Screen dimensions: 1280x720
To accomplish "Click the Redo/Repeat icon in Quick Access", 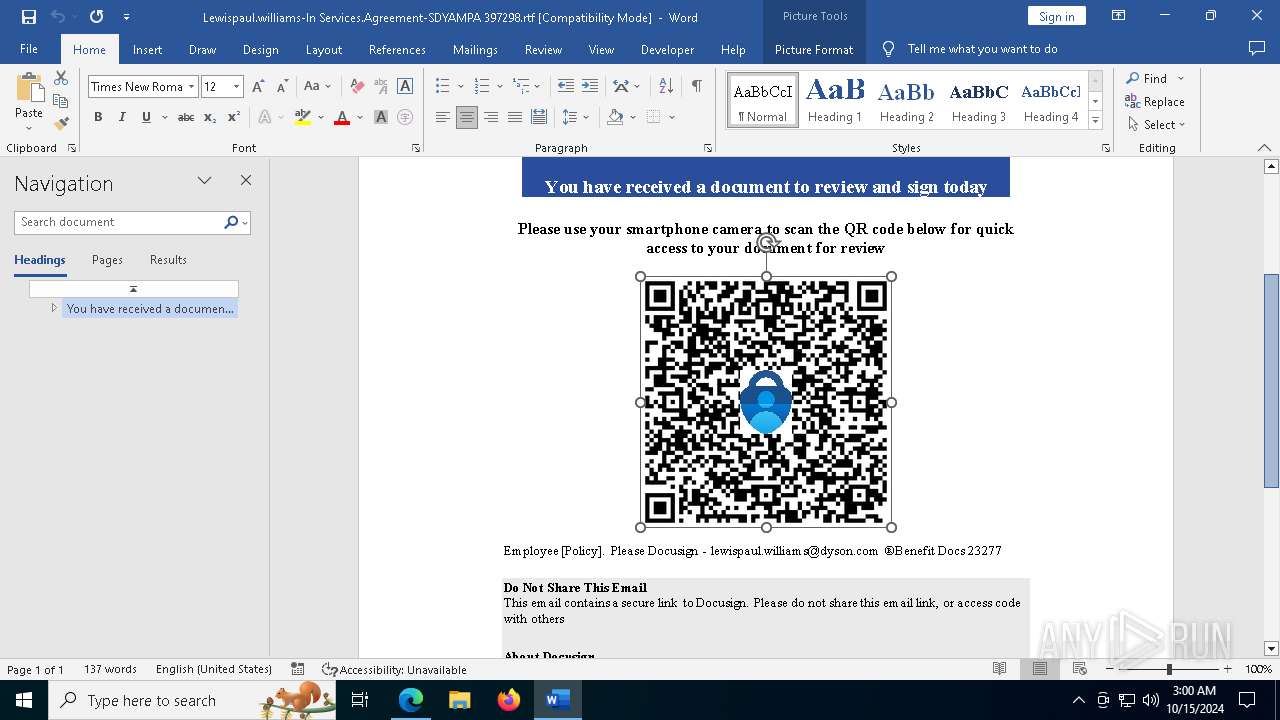I will 96,17.
